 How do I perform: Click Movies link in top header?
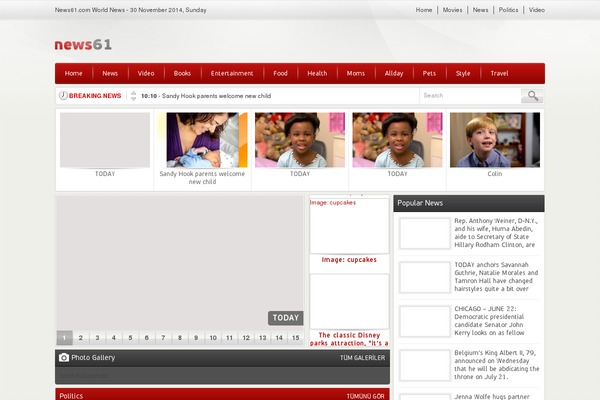452,10
